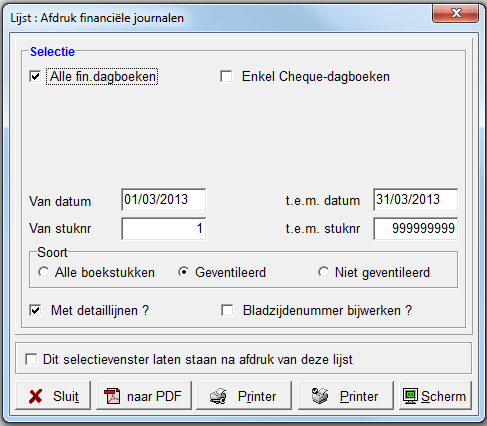
Task: Choose the Geventileerd radio option
Action: coord(183,272)
